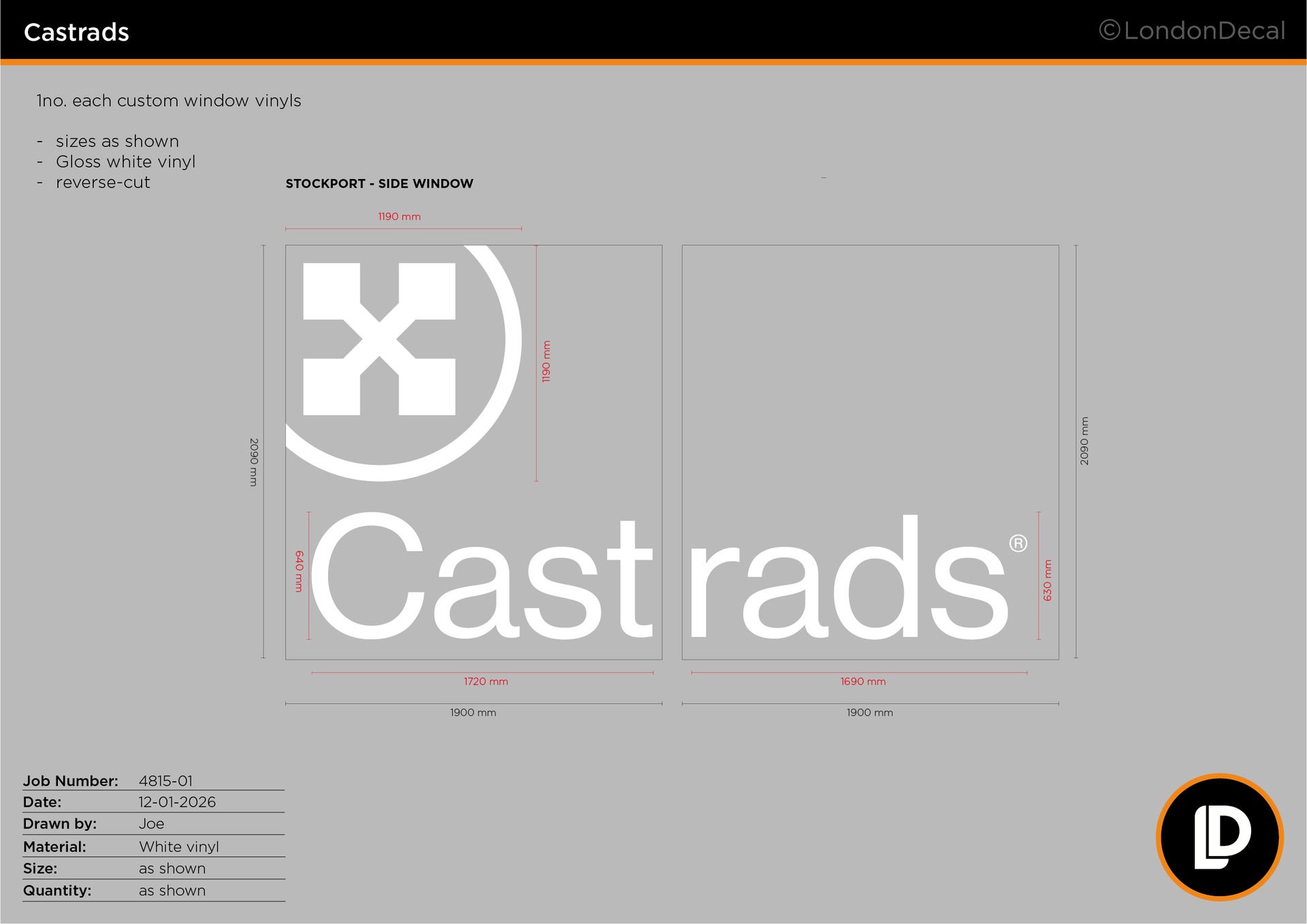This screenshot has height=924, width=1307.
Task: Click the ©LondonDecal text in header
Action: tap(1192, 31)
